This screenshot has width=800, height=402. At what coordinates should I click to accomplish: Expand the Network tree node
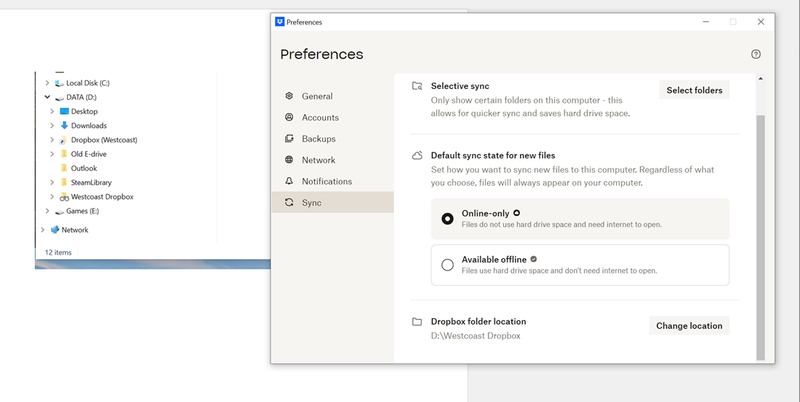click(x=41, y=230)
